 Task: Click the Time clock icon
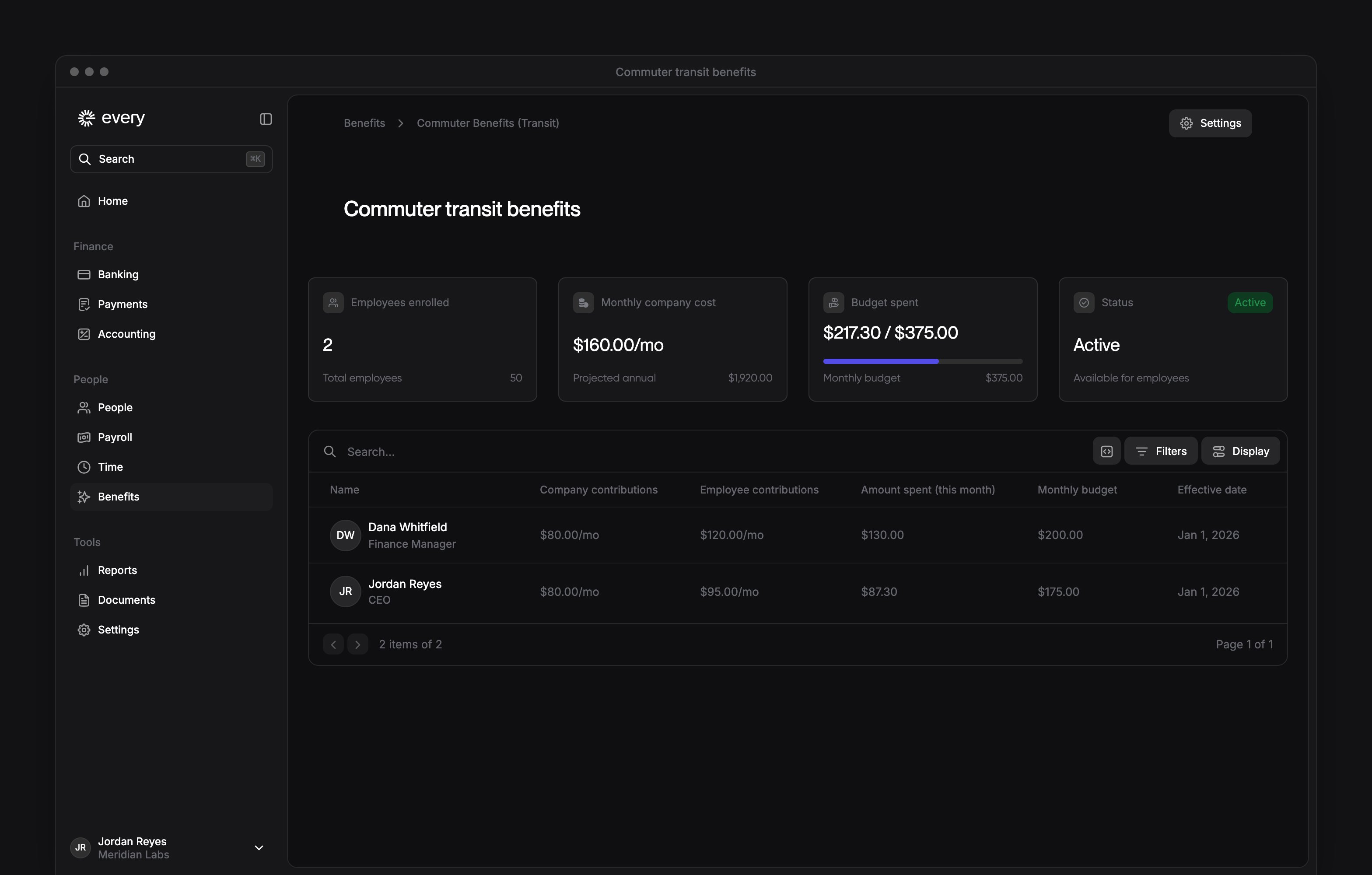(x=84, y=467)
